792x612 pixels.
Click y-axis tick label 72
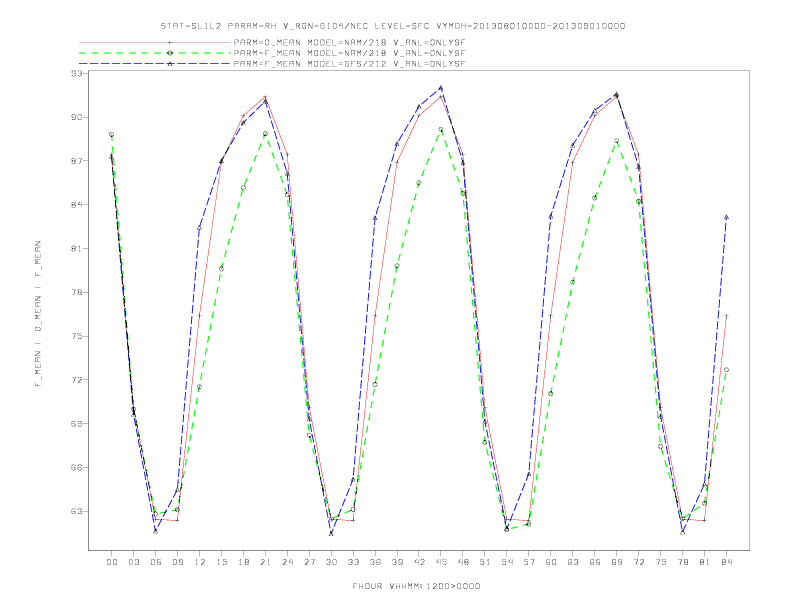click(77, 380)
